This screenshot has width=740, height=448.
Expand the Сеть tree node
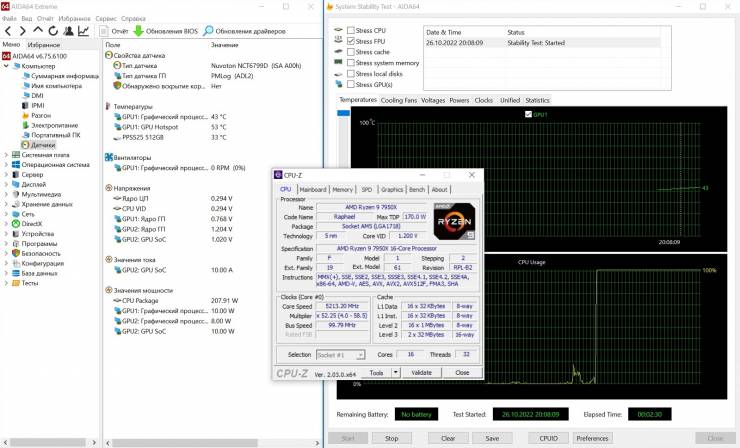pos(6,214)
